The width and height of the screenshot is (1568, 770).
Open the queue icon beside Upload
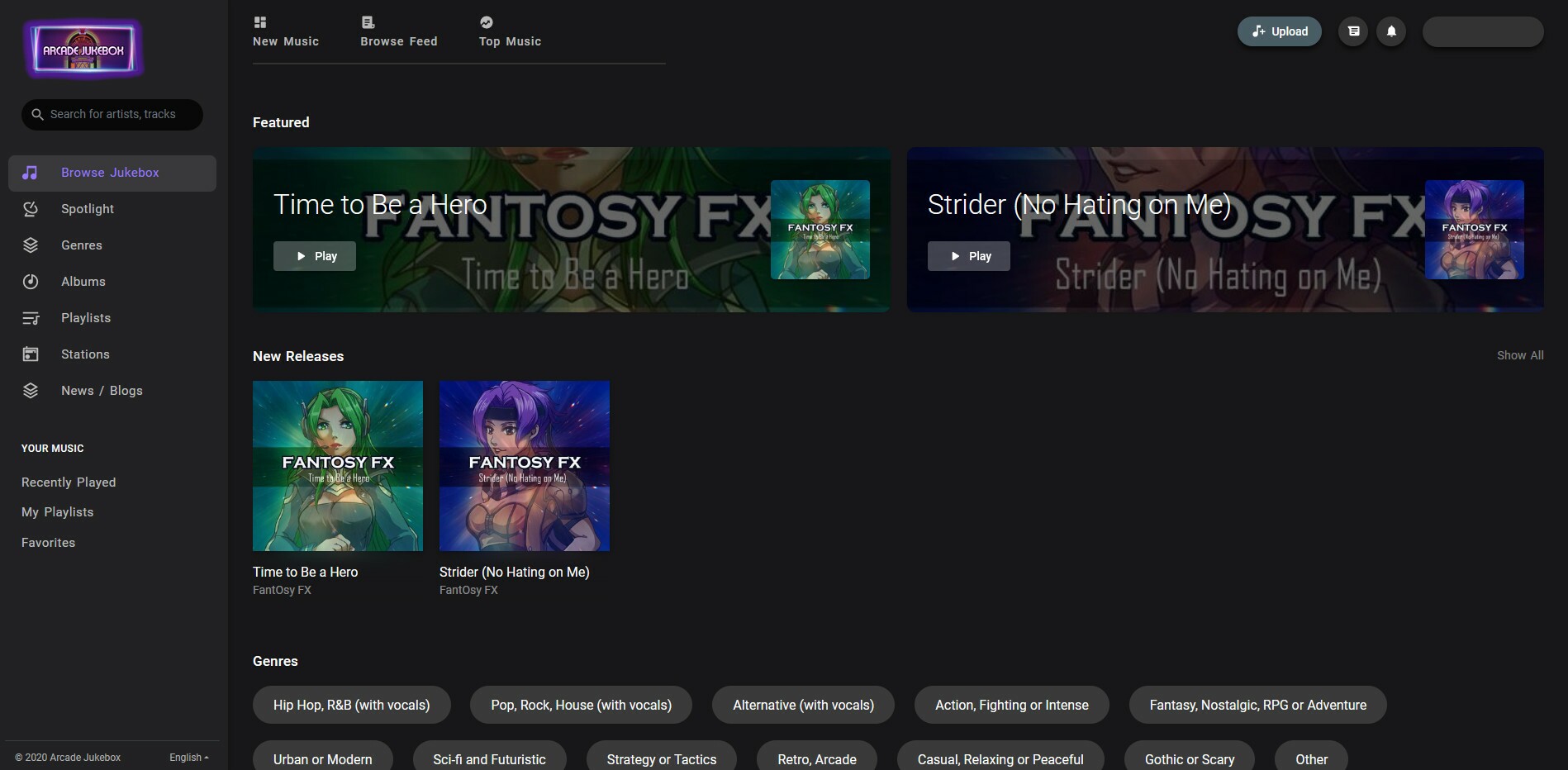point(1353,31)
